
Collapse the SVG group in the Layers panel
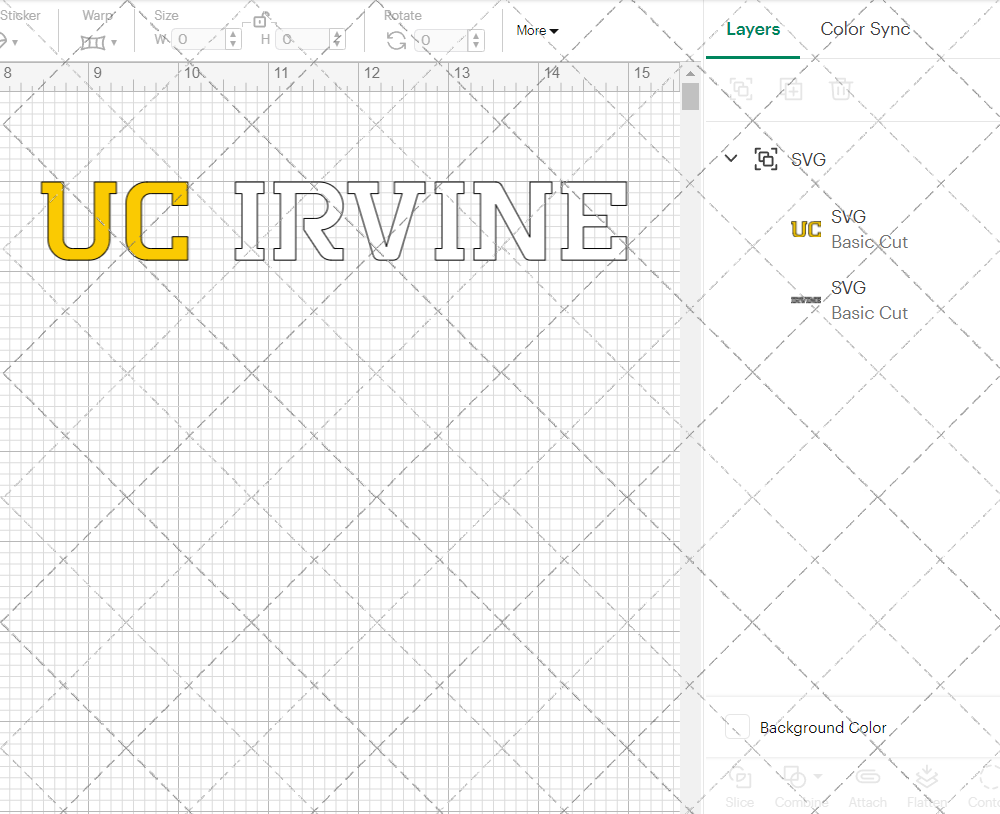730,159
